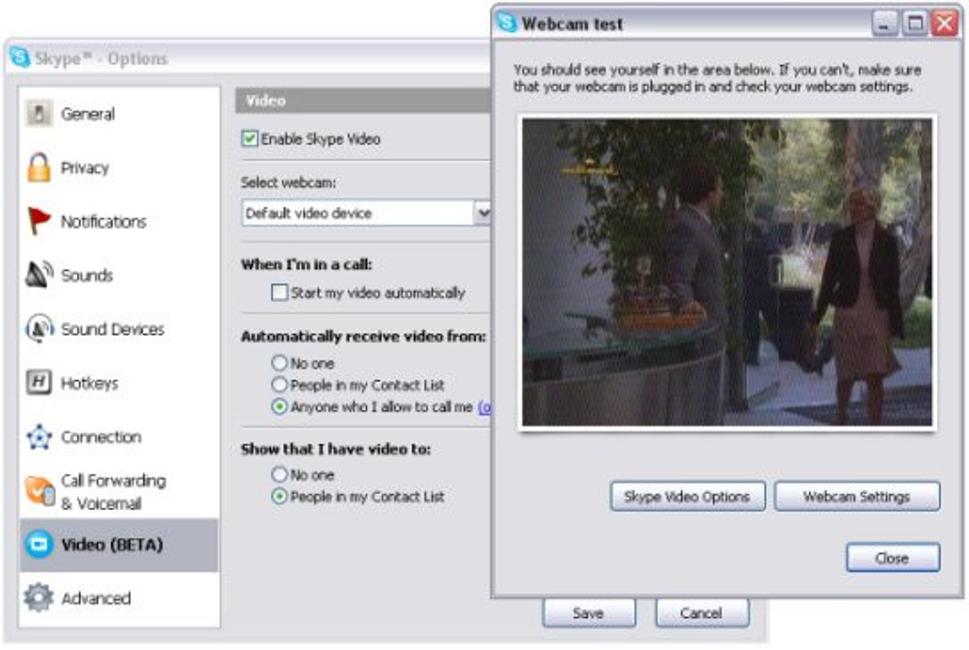Open the Privacy options section
The height and width of the screenshot is (650, 969).
(119, 167)
